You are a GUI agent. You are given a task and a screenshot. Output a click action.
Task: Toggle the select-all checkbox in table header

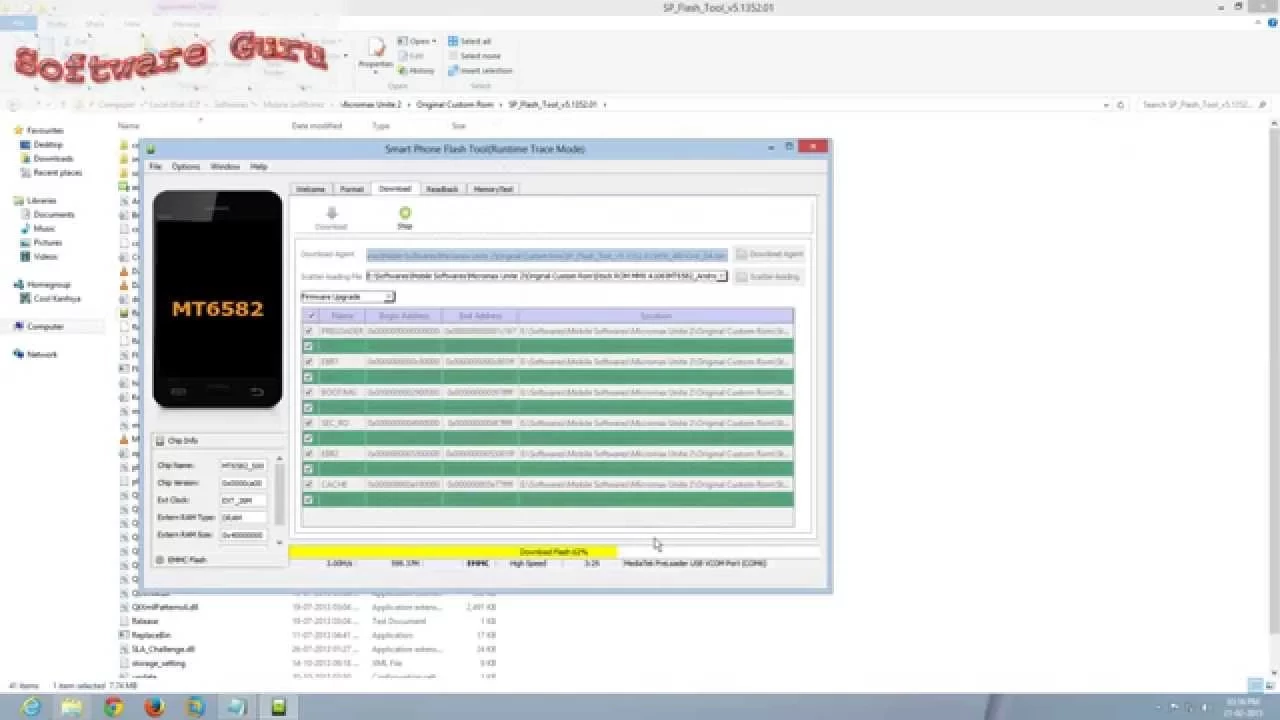click(x=311, y=316)
